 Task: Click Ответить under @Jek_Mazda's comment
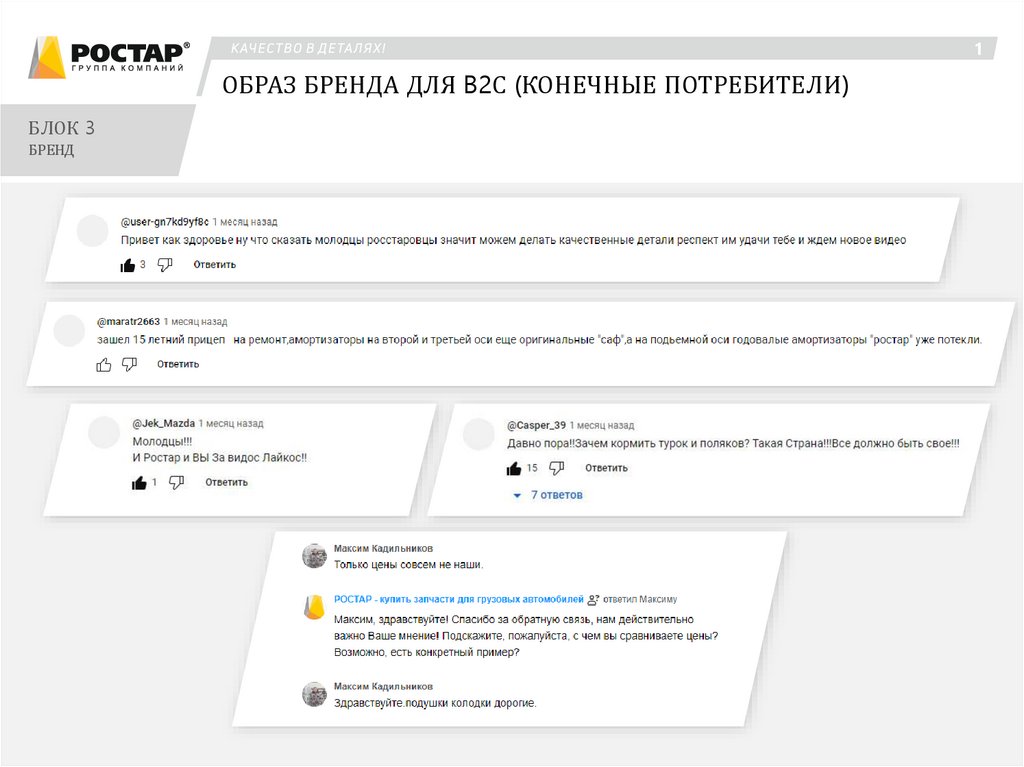[227, 483]
